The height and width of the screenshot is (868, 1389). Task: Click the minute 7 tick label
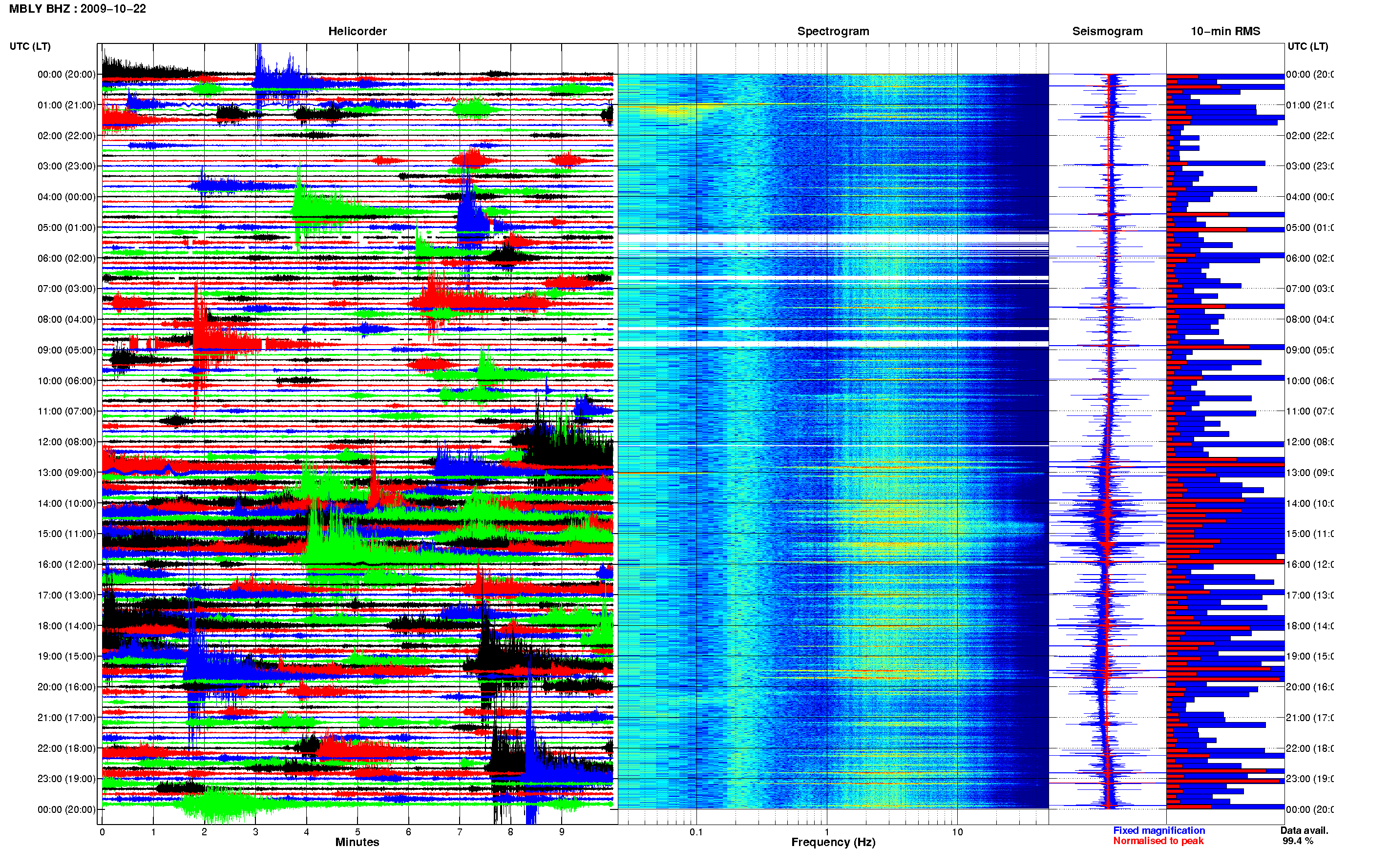(460, 832)
